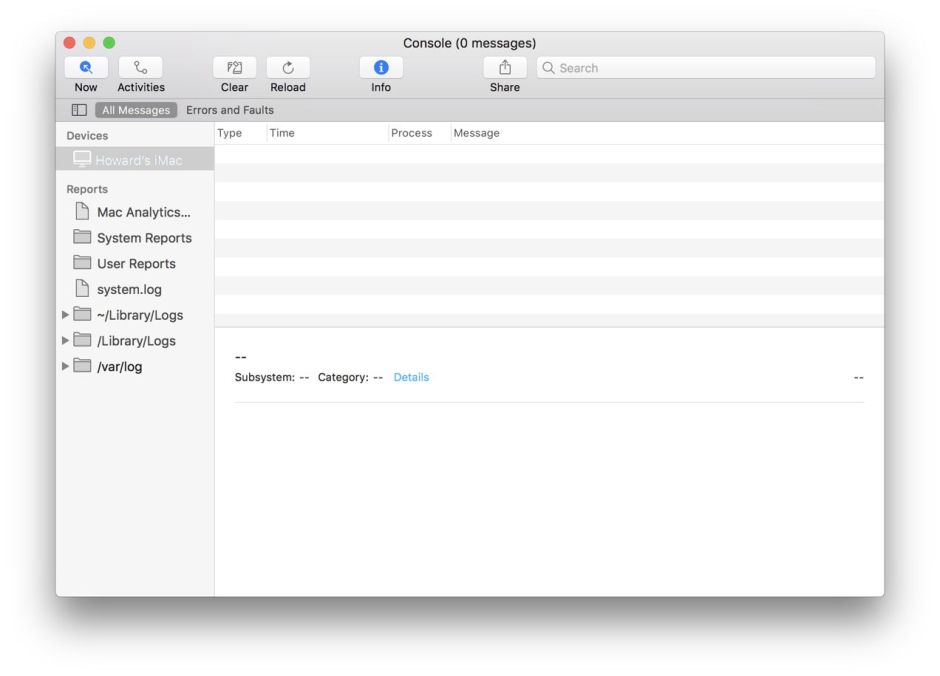Open system.log file in sidebar
This screenshot has width=940, height=676.
click(128, 289)
